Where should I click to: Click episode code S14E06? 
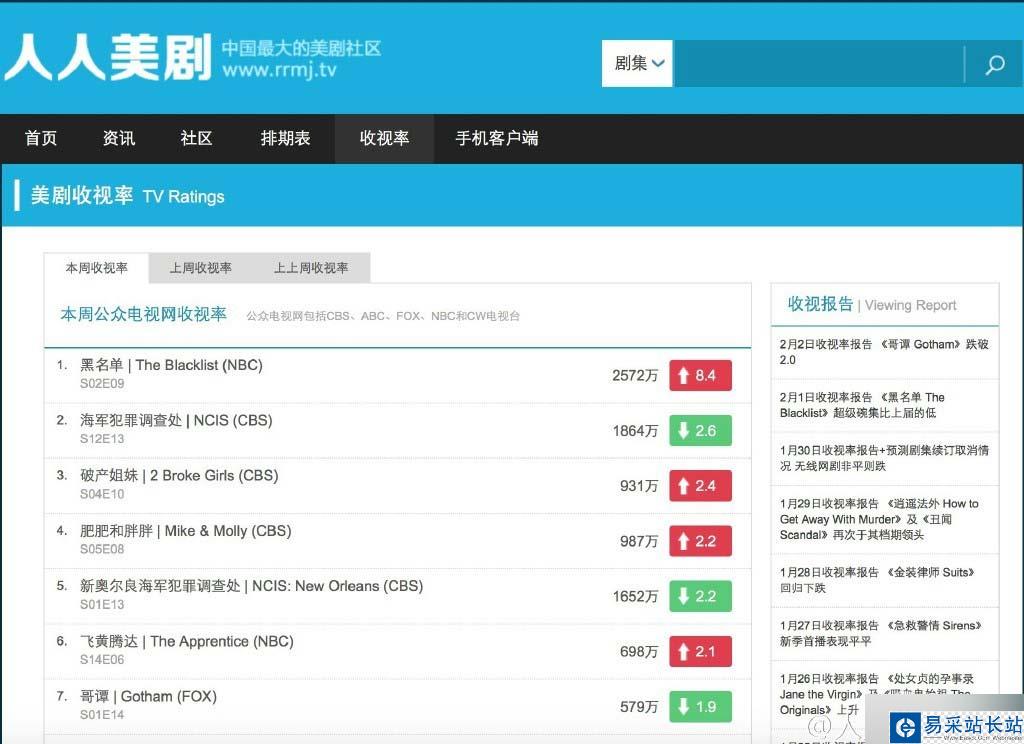pyautogui.click(x=102, y=659)
